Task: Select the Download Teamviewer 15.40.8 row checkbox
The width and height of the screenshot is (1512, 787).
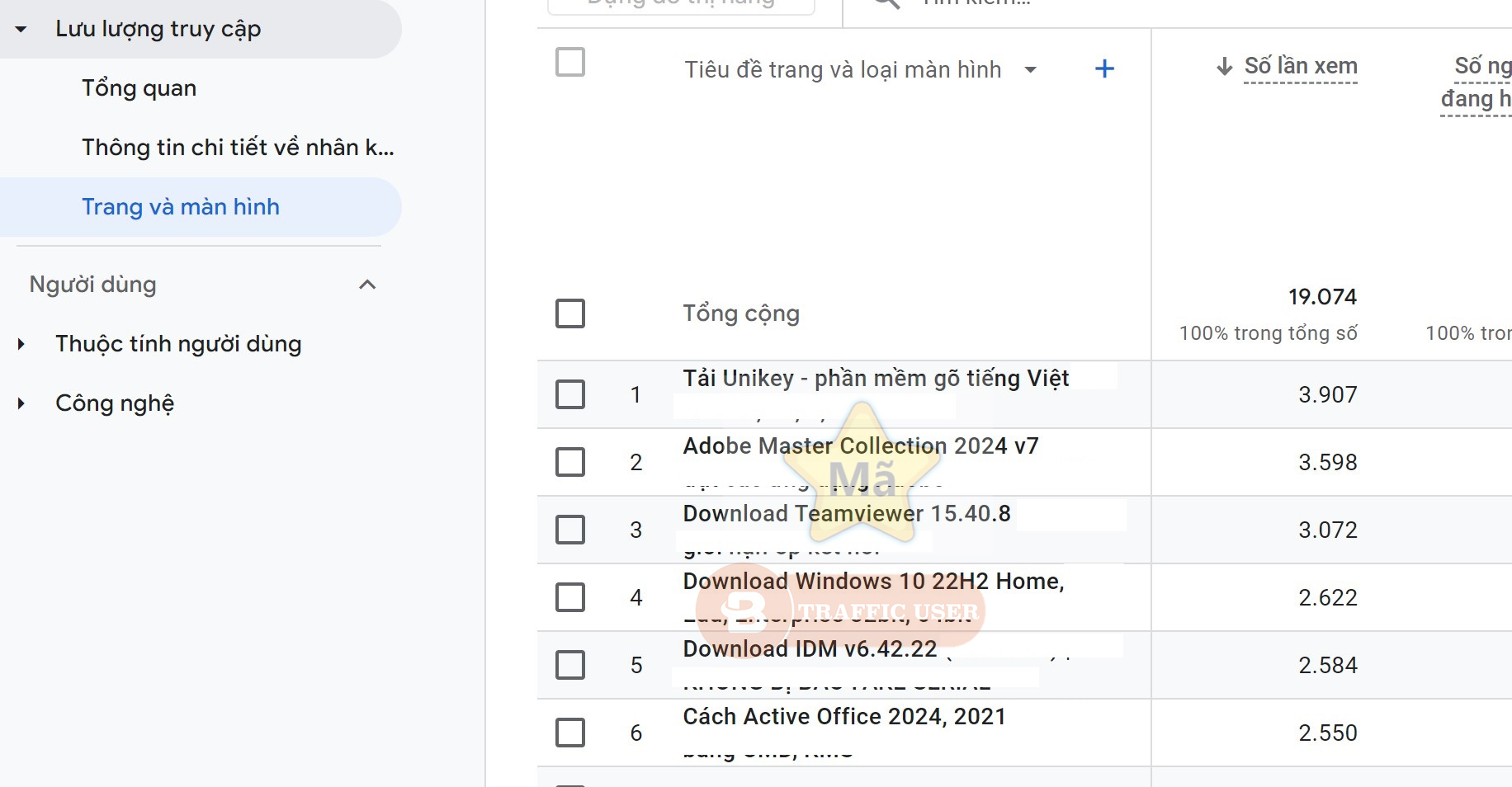Action: coord(569,530)
